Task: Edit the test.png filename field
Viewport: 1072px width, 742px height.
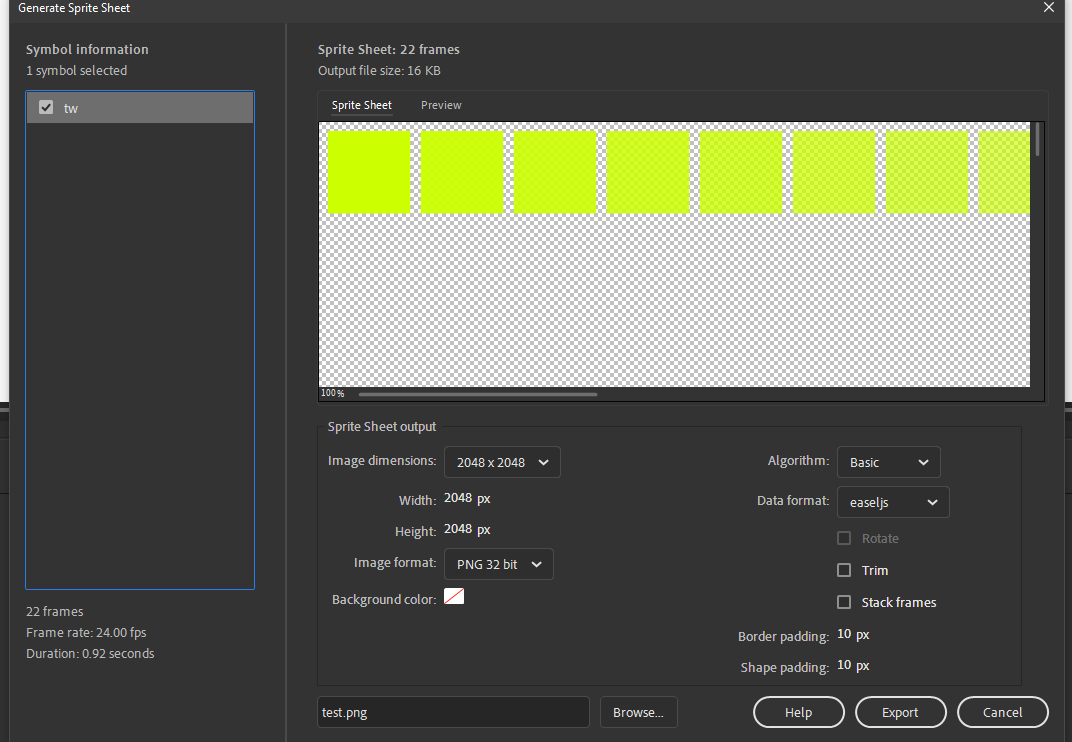Action: click(x=452, y=712)
